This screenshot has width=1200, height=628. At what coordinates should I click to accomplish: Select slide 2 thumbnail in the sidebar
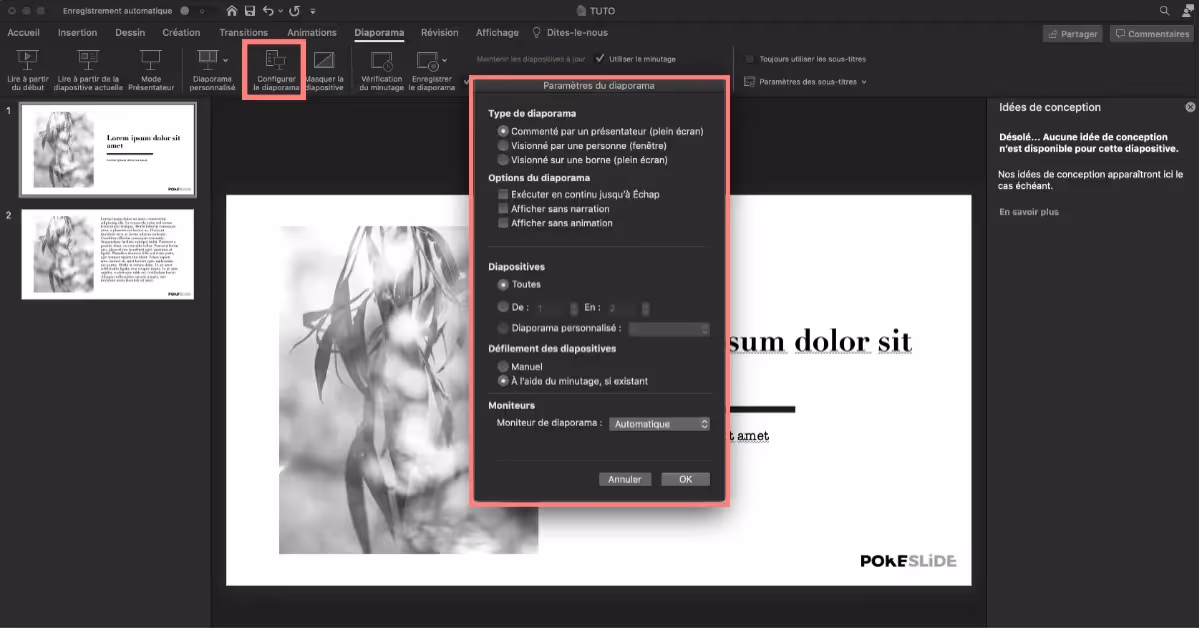107,253
